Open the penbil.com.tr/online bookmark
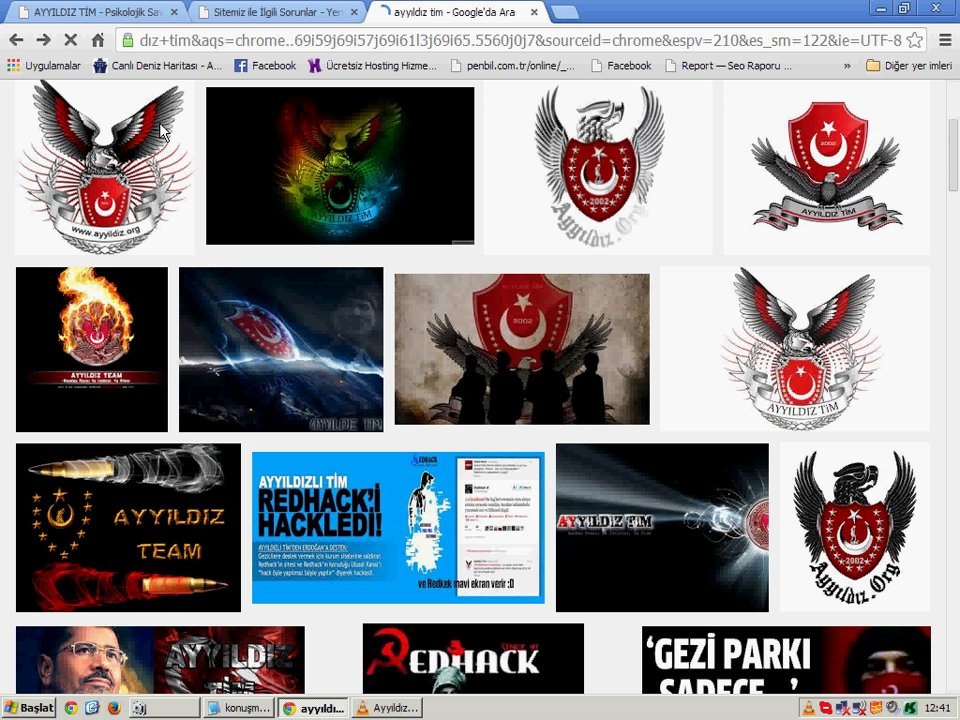 [513, 66]
